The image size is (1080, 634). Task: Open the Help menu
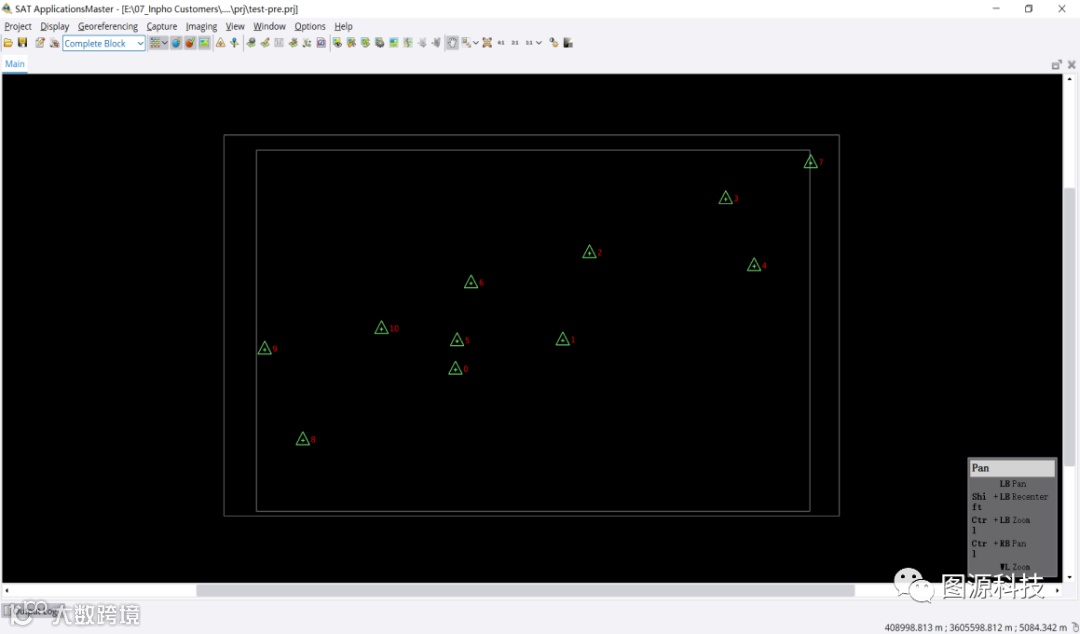point(344,26)
